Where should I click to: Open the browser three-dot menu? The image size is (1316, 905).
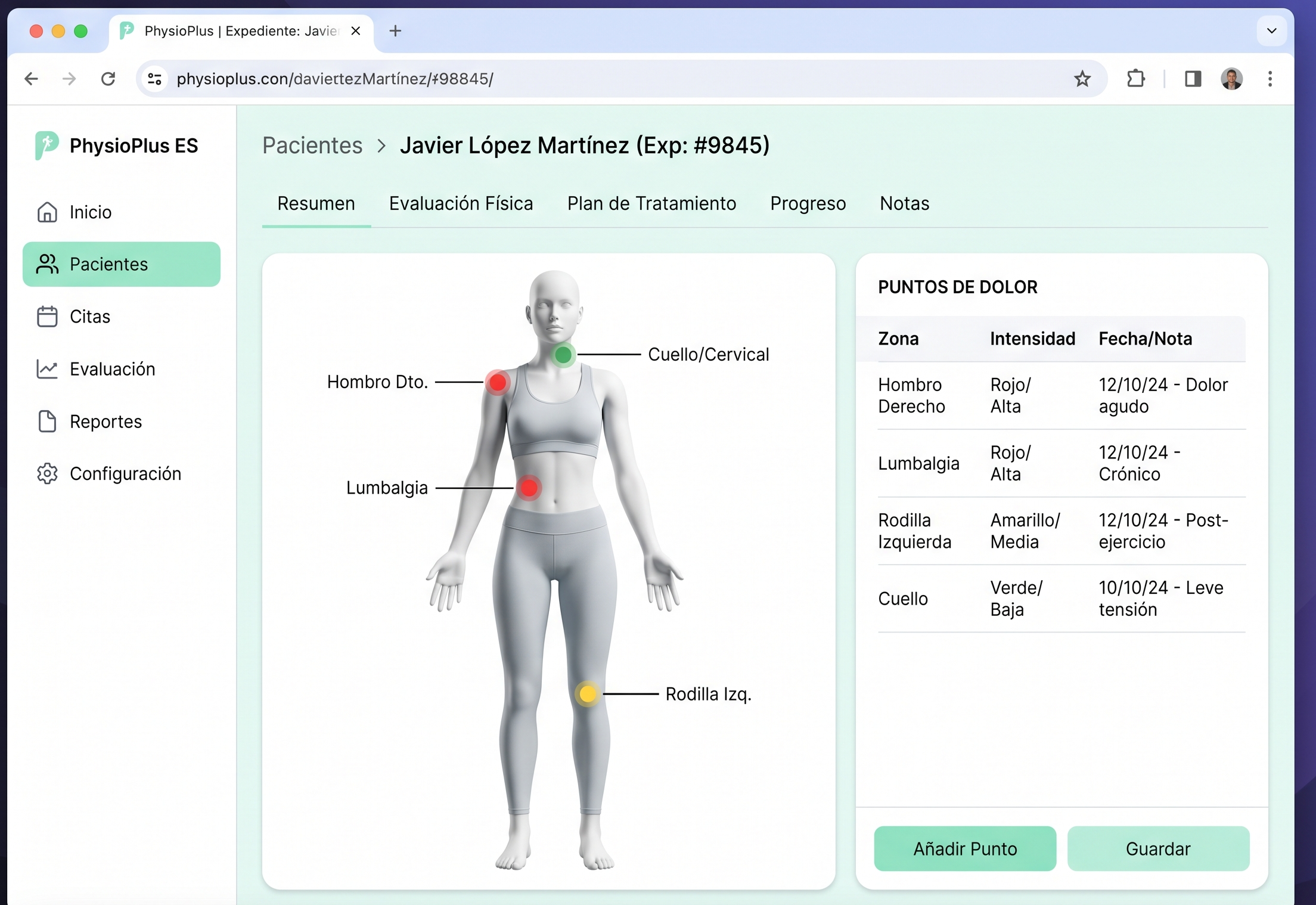(1270, 79)
